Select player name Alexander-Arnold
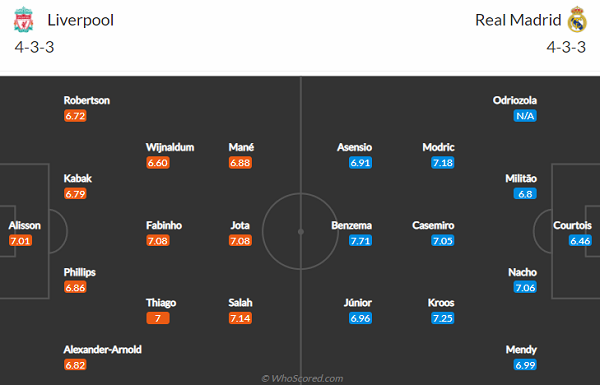Image resolution: width=600 pixels, height=385 pixels. point(103,349)
